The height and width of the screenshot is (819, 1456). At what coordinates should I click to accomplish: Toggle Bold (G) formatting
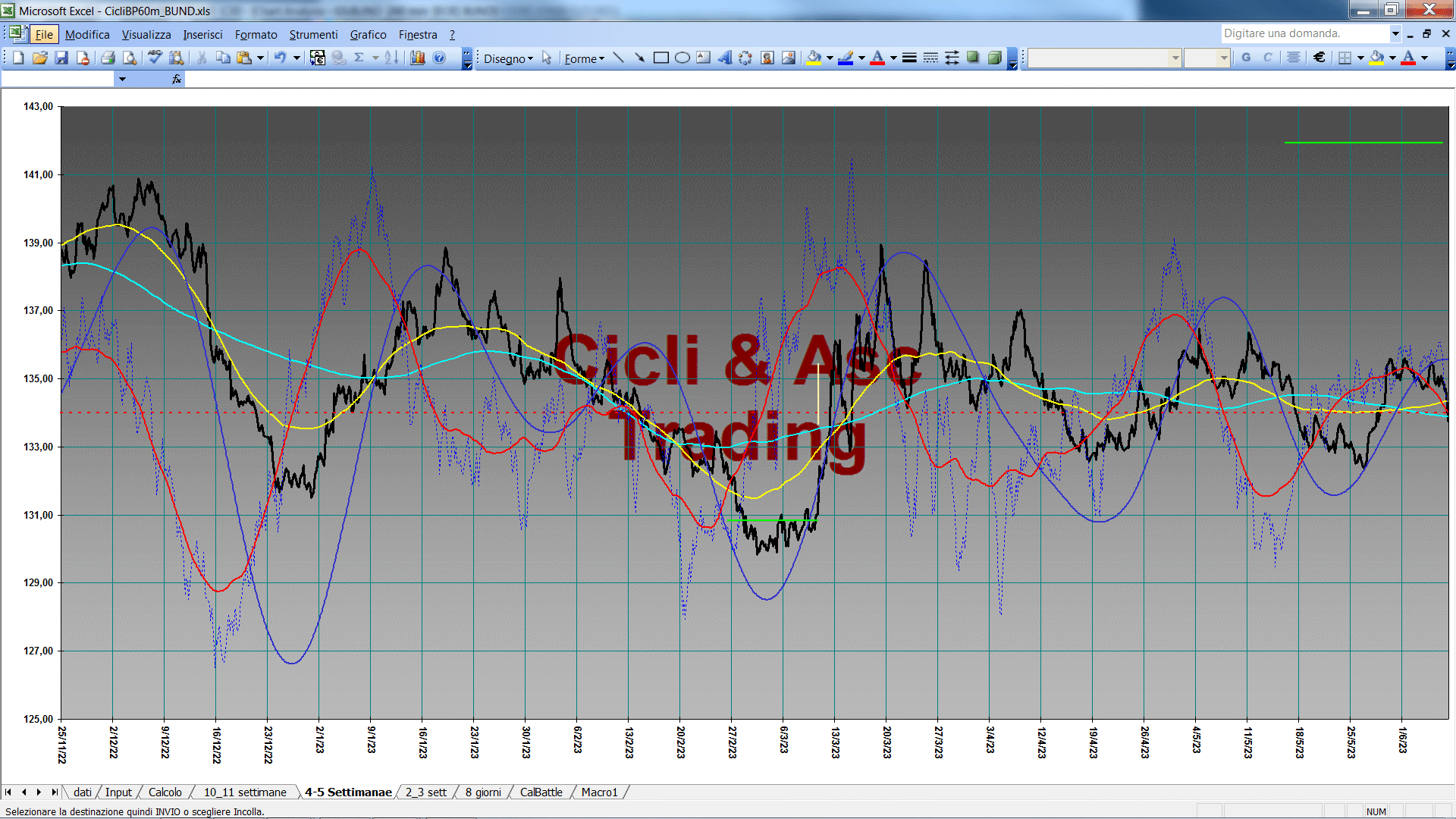coord(1246,58)
